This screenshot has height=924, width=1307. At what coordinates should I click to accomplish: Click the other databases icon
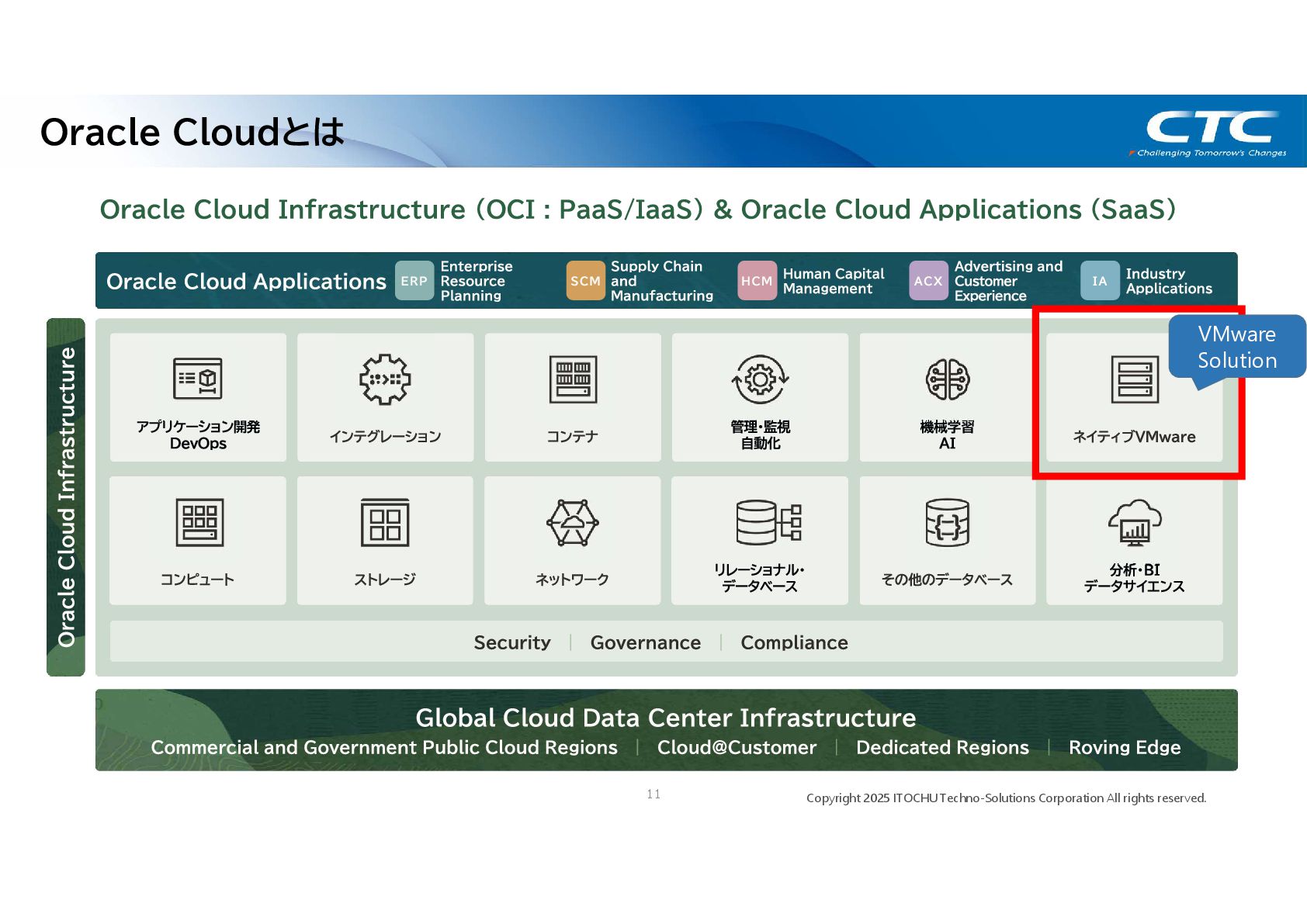948,523
